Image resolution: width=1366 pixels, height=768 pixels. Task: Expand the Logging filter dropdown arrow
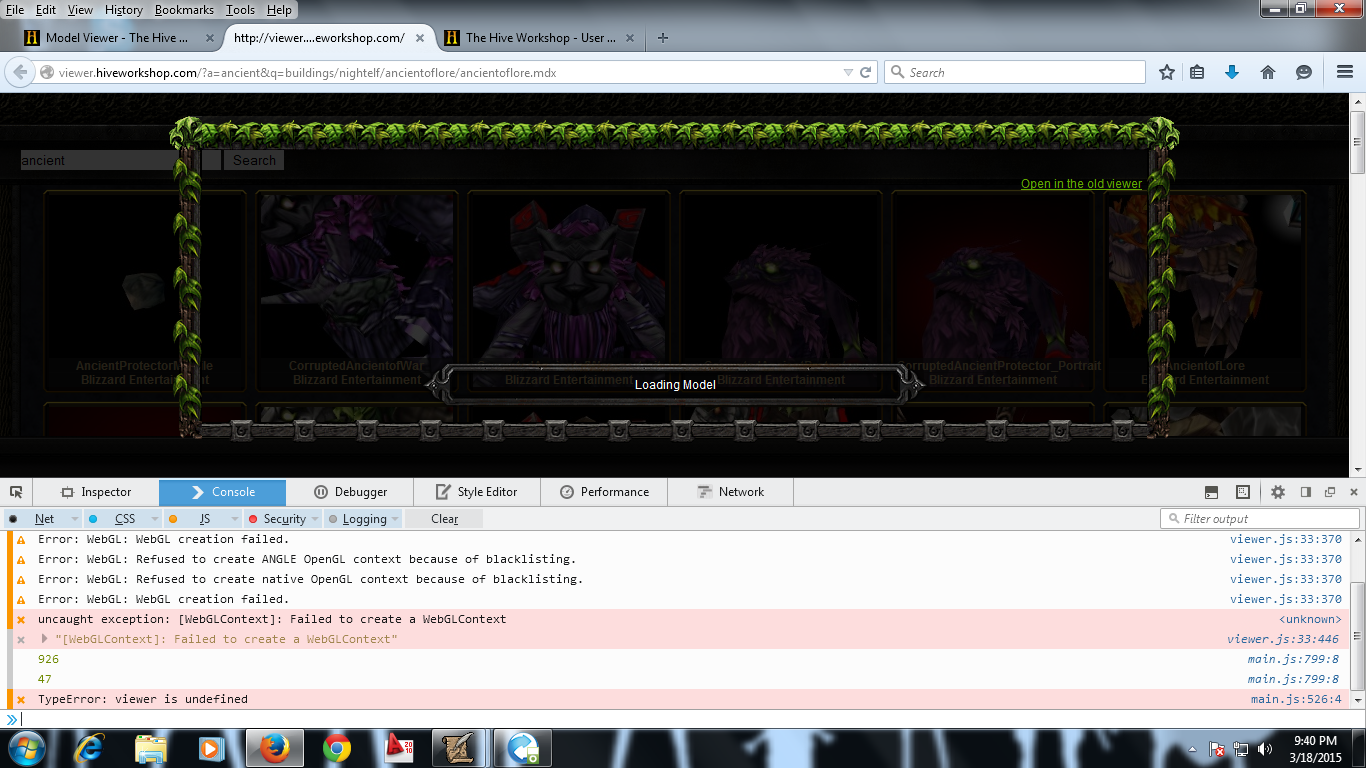coord(395,519)
